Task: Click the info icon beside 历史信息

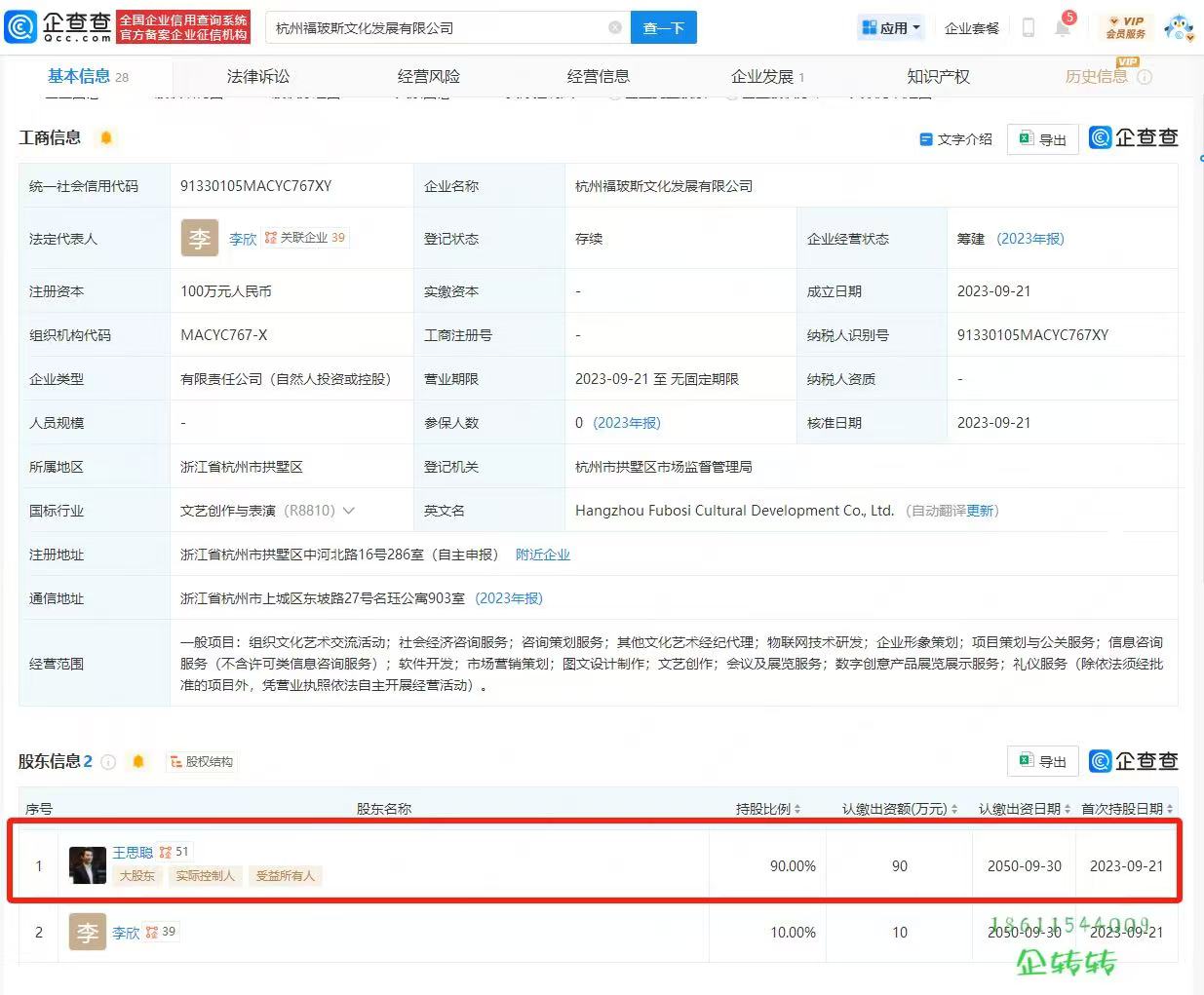Action: tap(1145, 77)
